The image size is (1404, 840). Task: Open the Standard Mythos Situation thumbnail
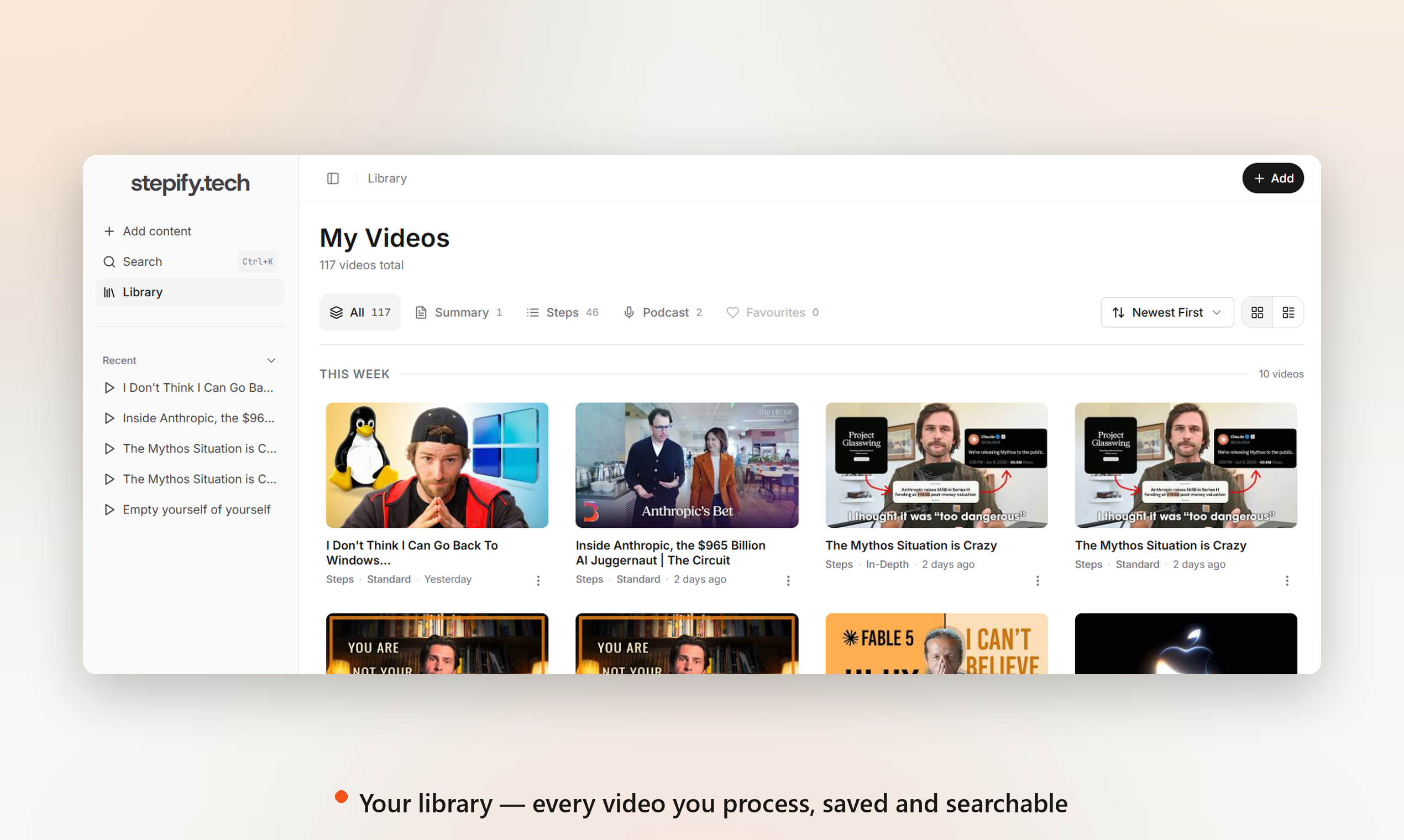[1186, 465]
